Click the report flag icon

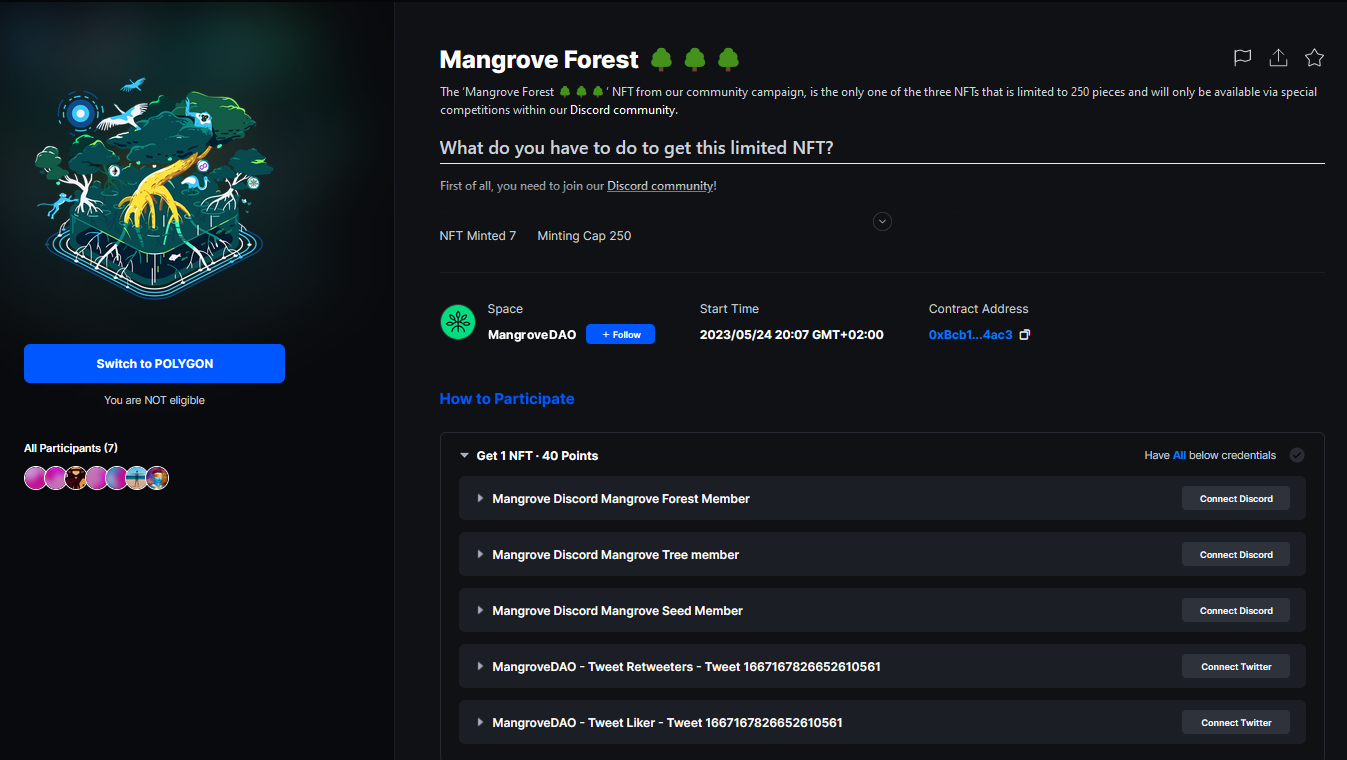click(1242, 58)
